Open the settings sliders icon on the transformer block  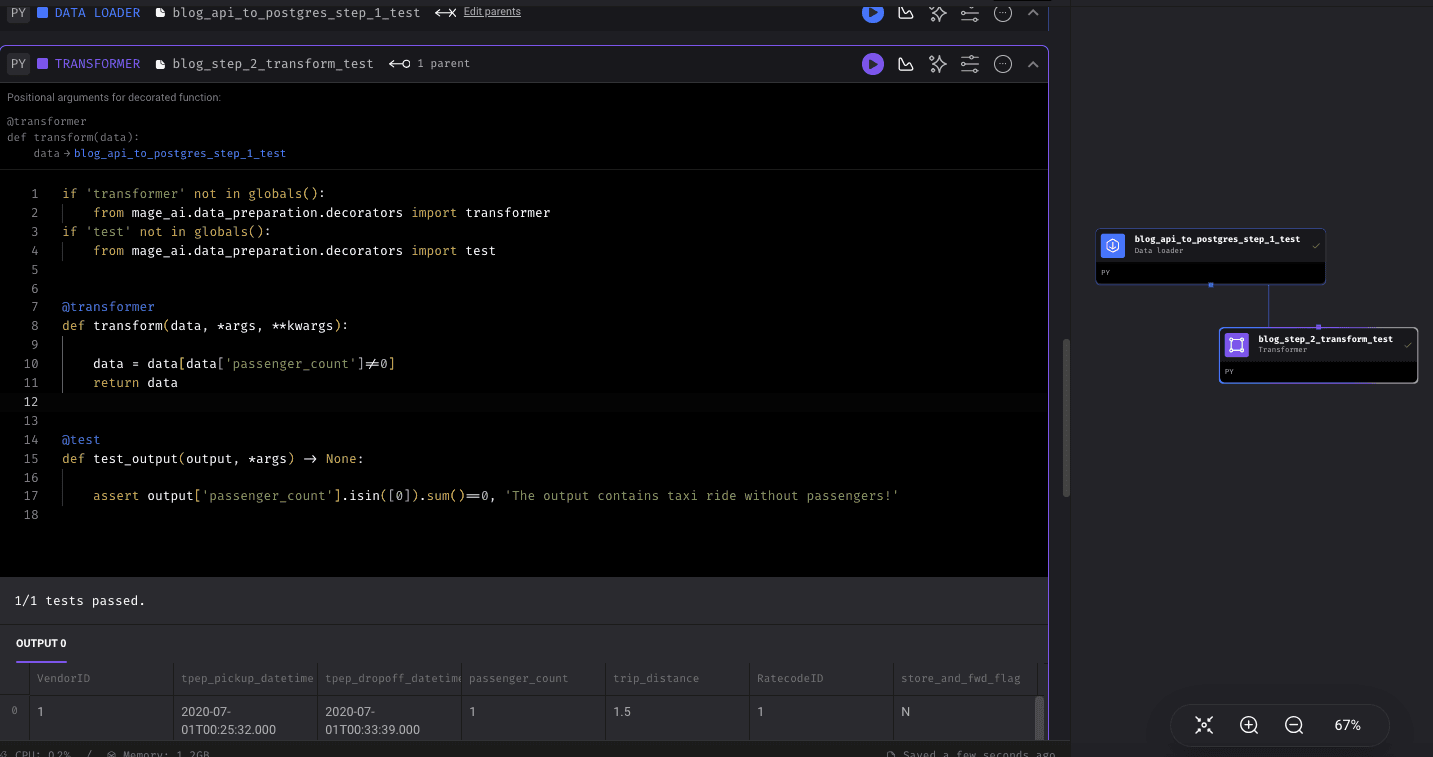[x=969, y=64]
